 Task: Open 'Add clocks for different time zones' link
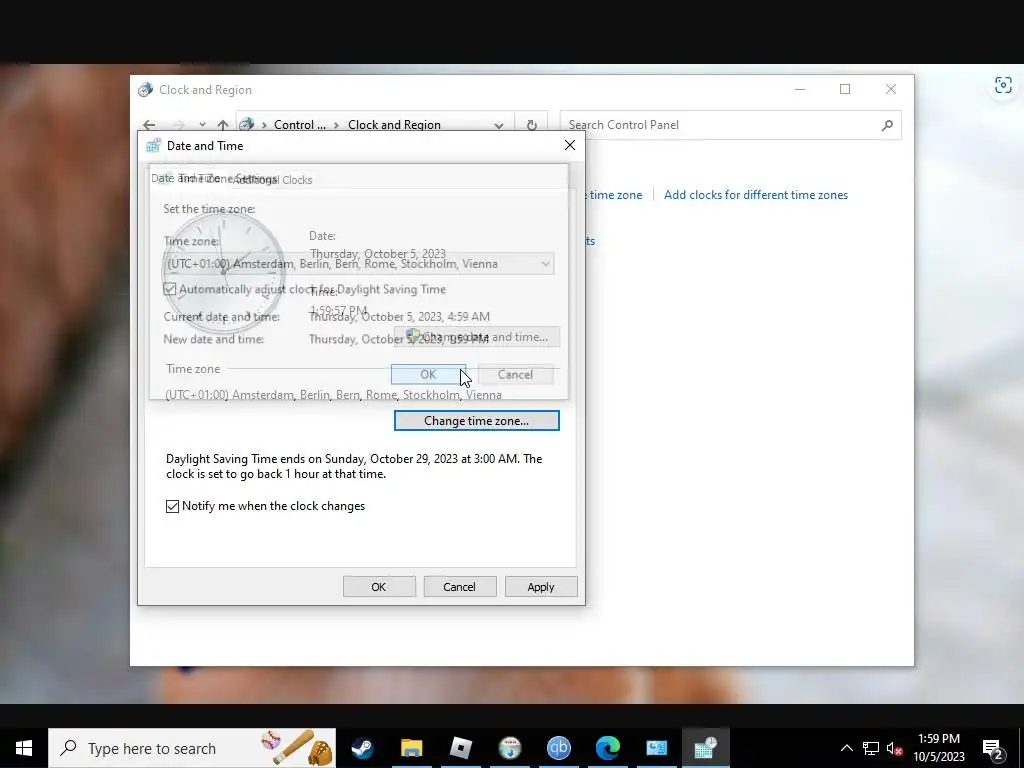(756, 195)
